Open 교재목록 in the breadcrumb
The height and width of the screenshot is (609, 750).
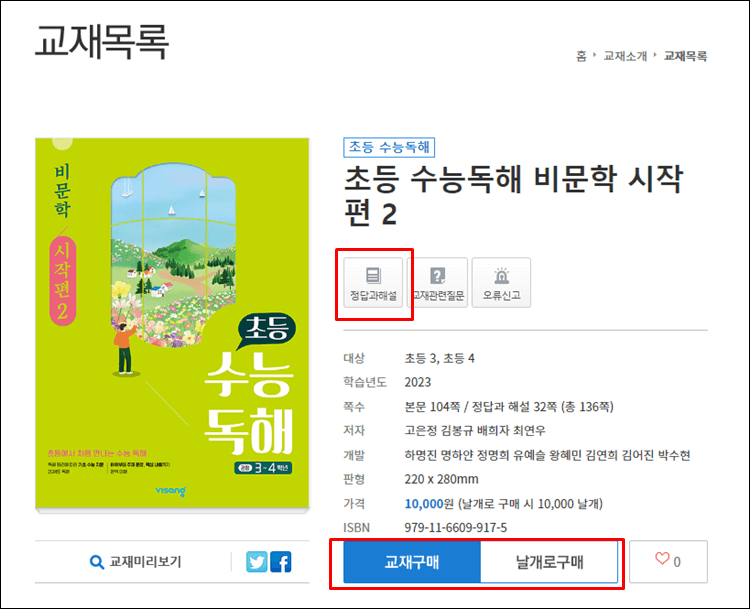click(685, 56)
